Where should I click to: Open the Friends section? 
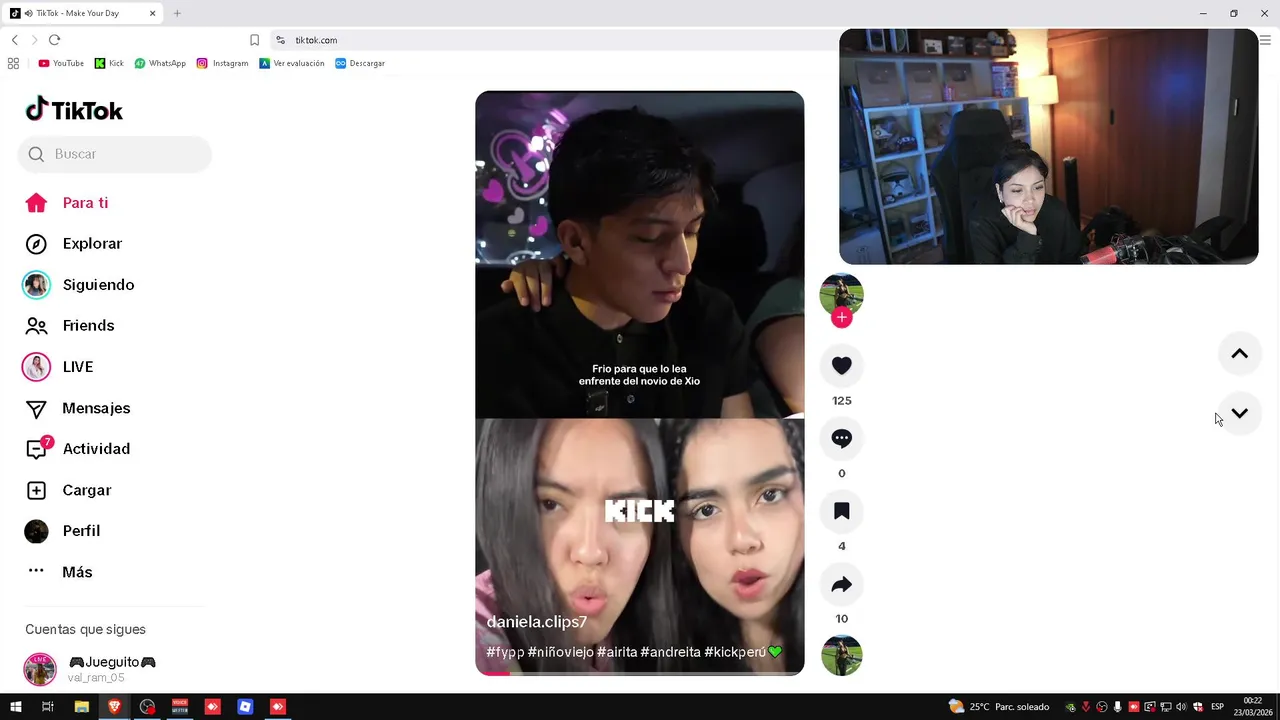coord(70,326)
